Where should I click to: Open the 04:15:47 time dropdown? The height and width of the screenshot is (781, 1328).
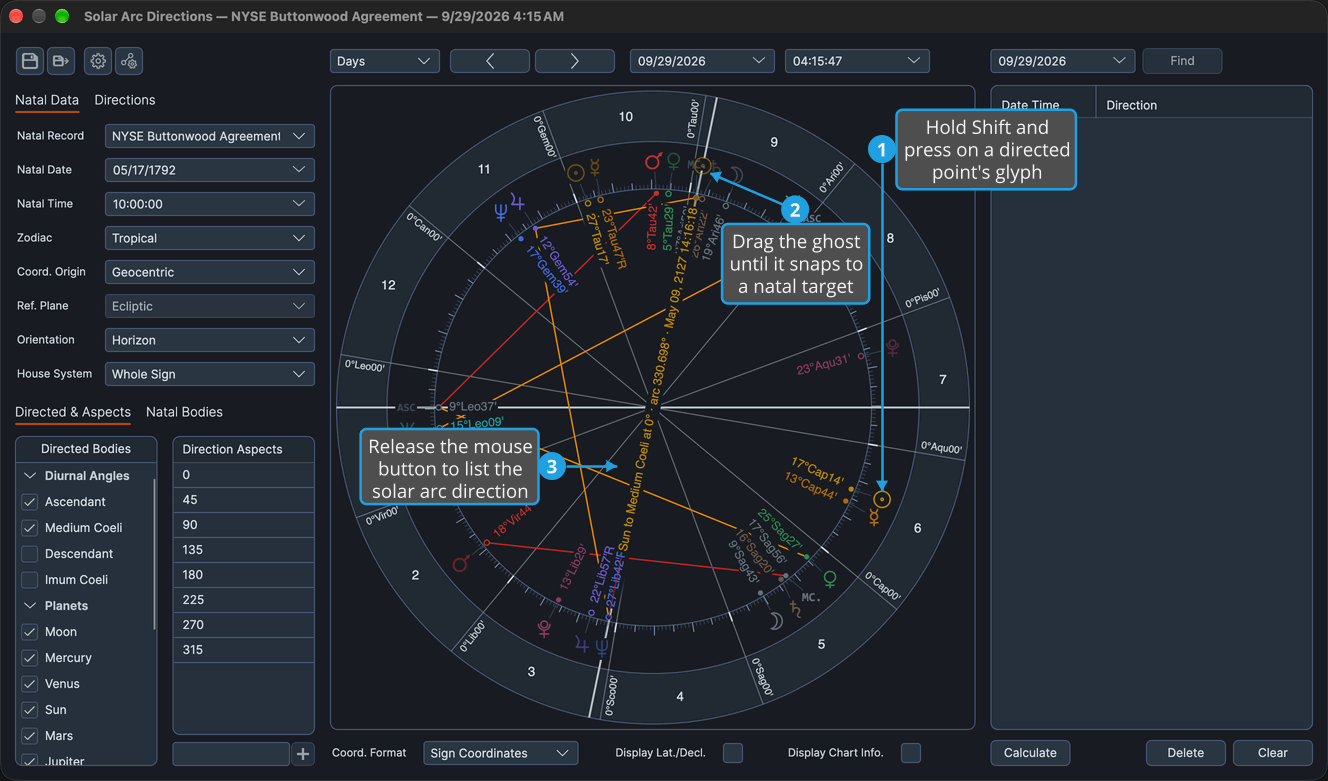(x=857, y=61)
